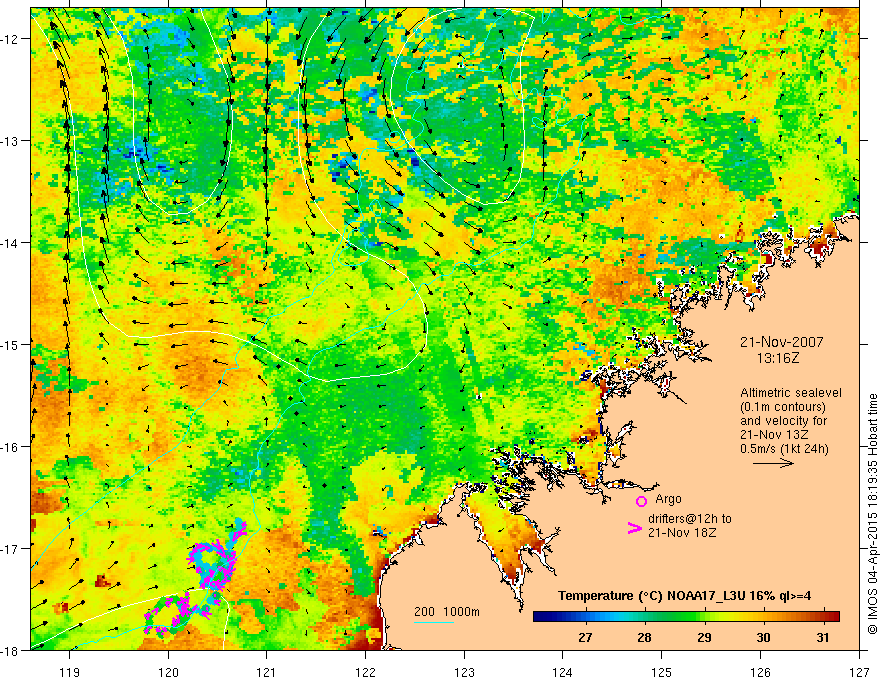Click the 'Argo' legend label

(668, 499)
